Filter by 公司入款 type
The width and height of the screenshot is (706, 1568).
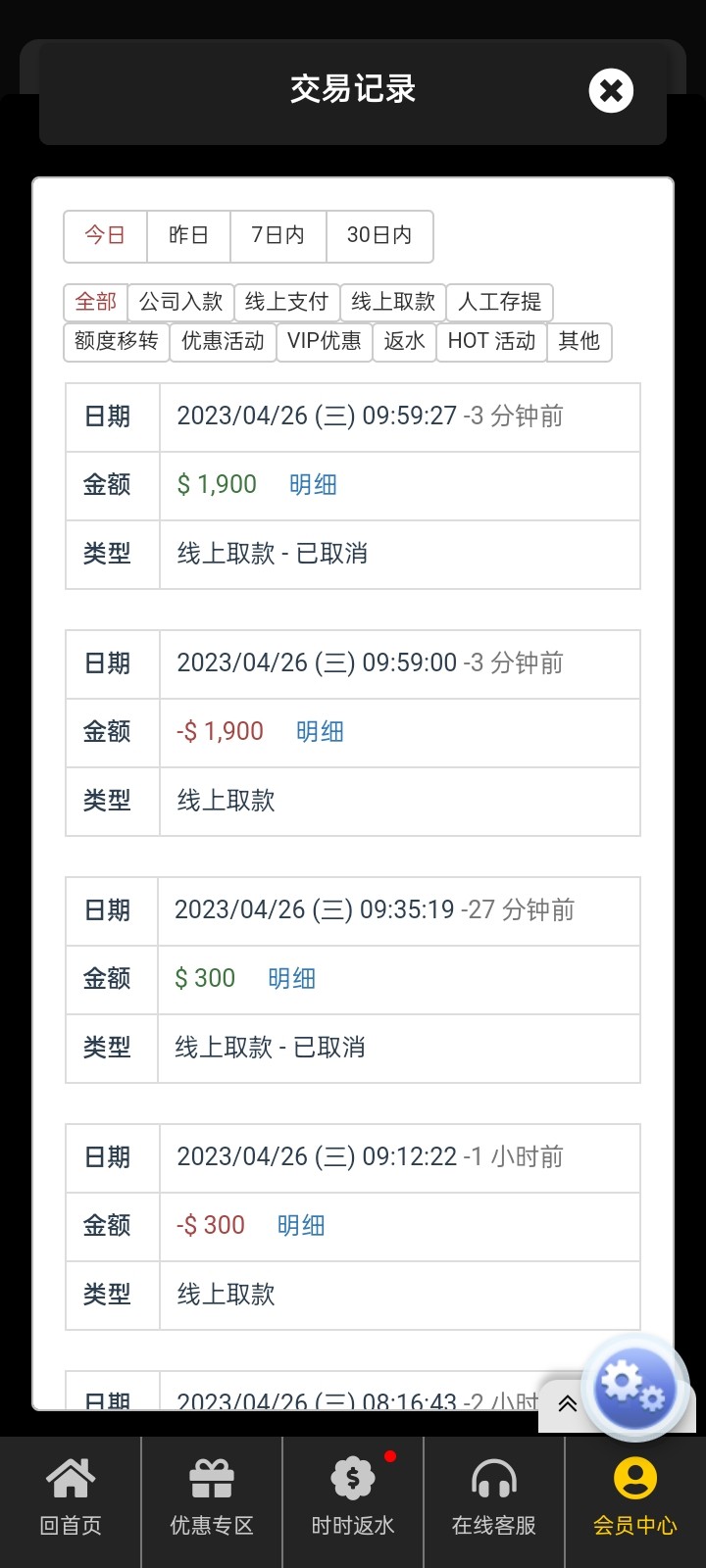point(181,302)
